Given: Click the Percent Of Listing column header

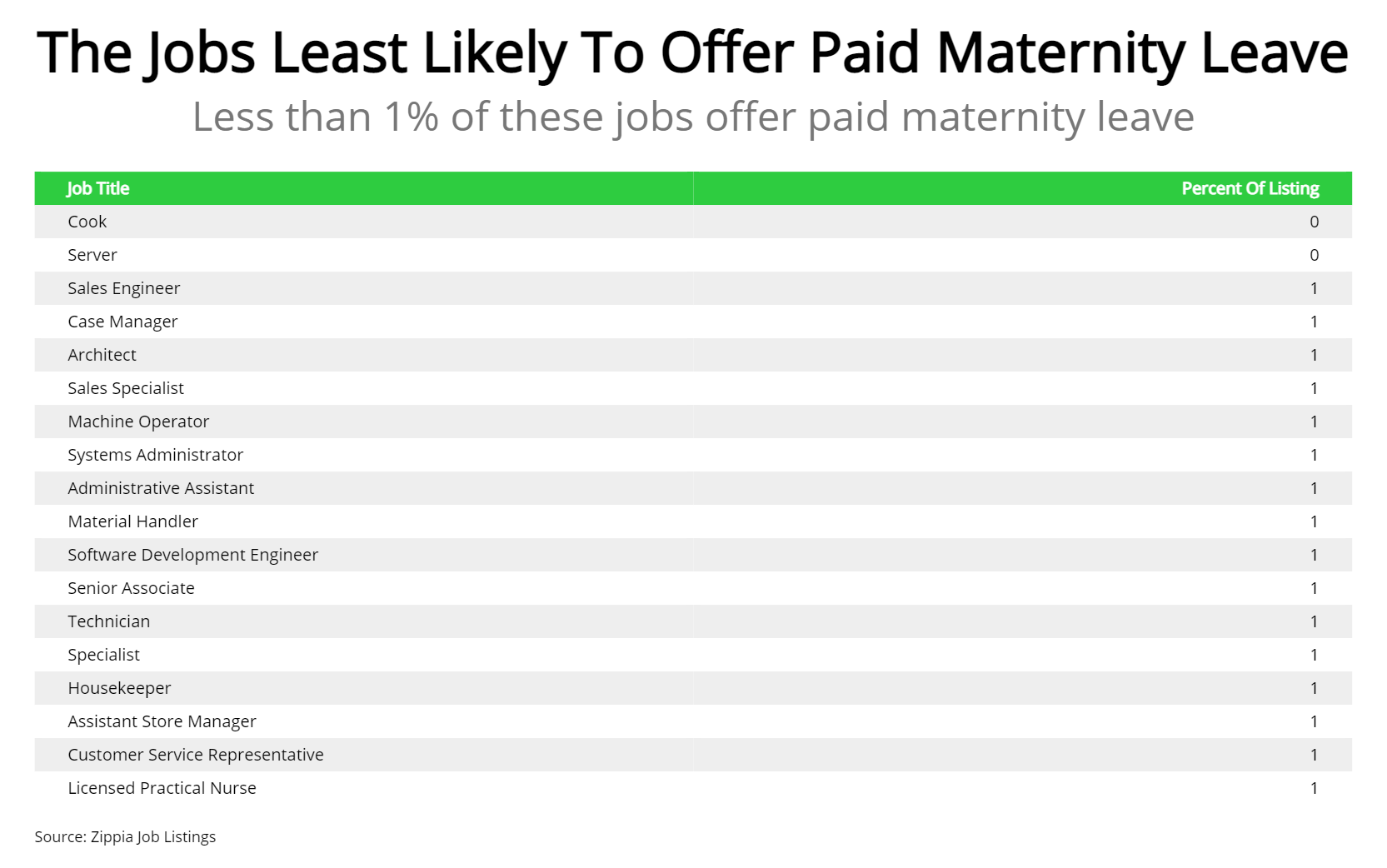Looking at the screenshot, I should pyautogui.click(x=1250, y=188).
